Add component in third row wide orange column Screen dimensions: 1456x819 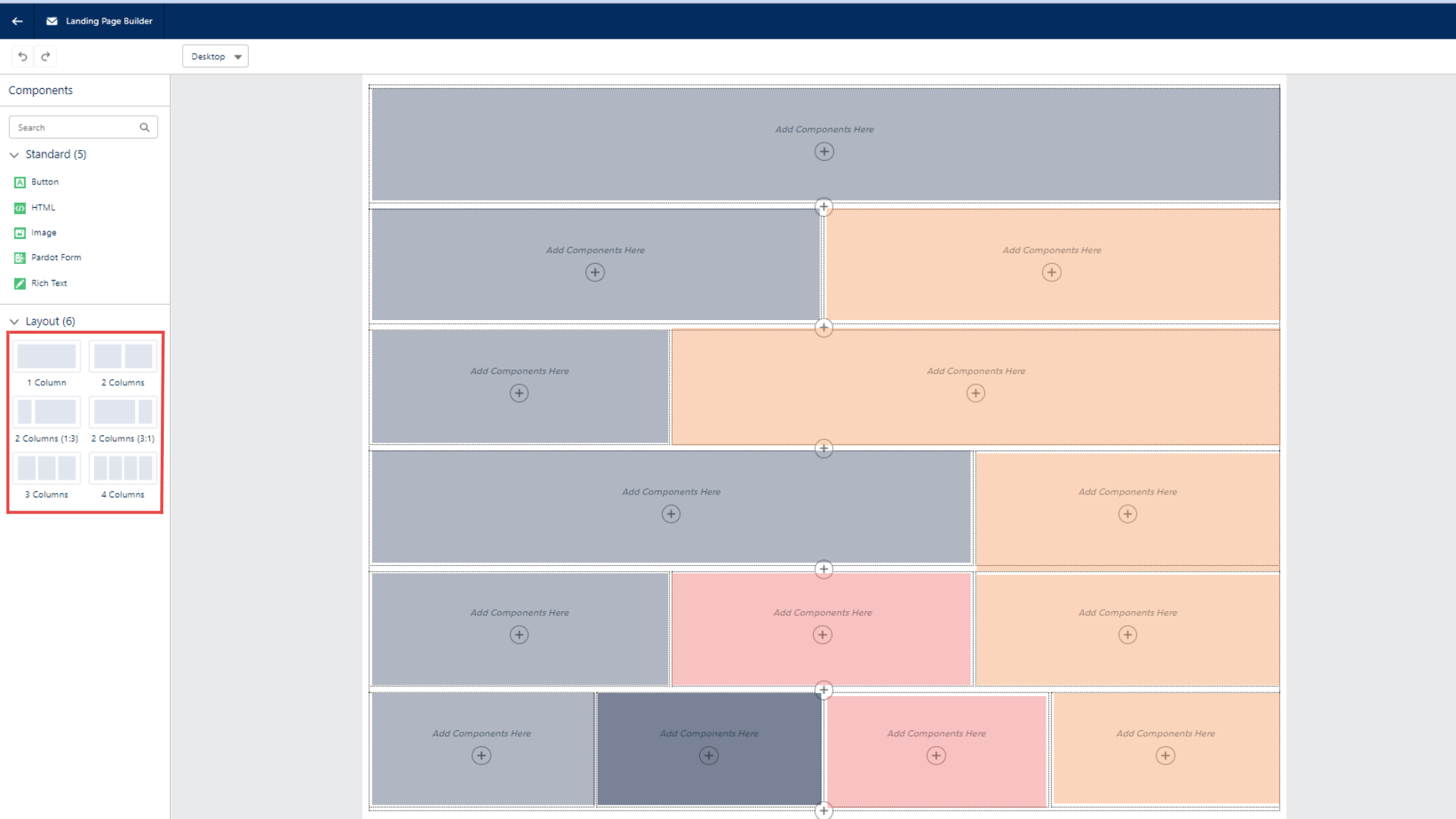pyautogui.click(x=976, y=393)
